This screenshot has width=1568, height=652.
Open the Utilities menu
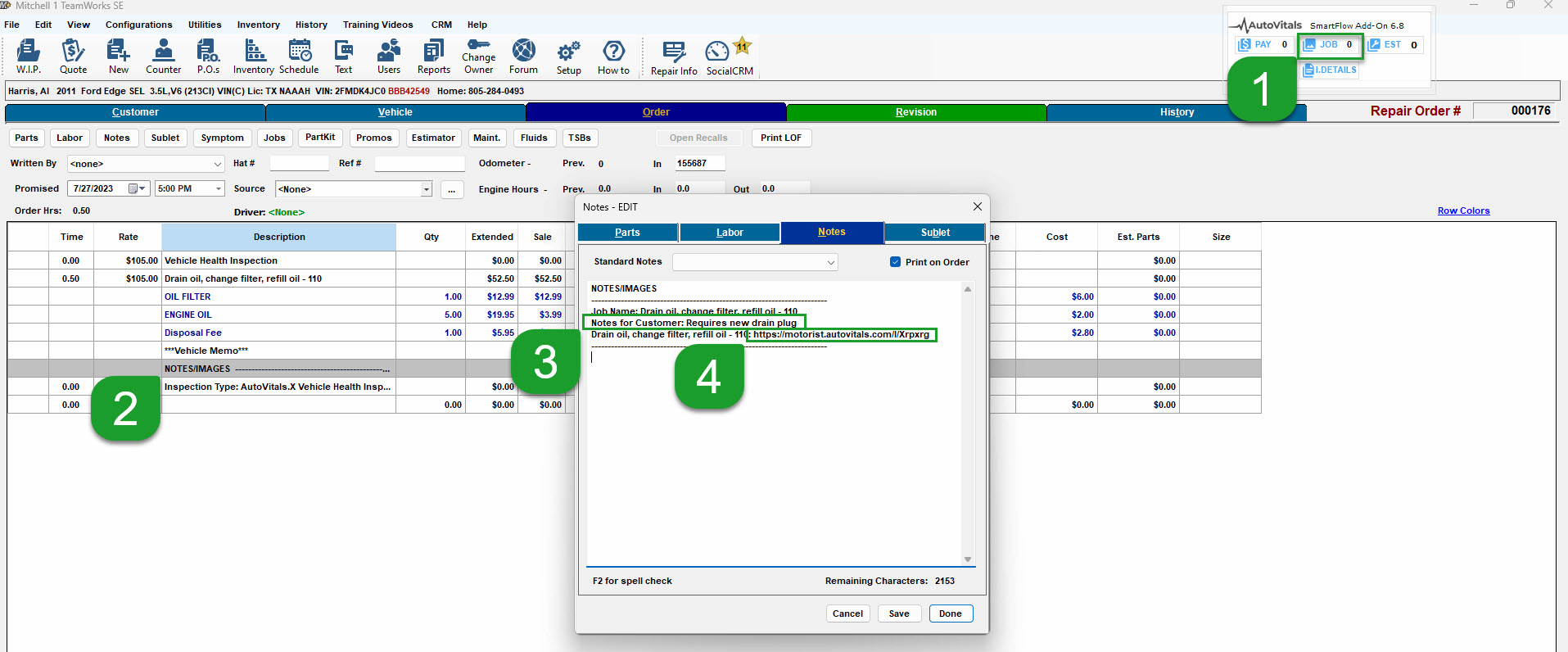tap(205, 25)
